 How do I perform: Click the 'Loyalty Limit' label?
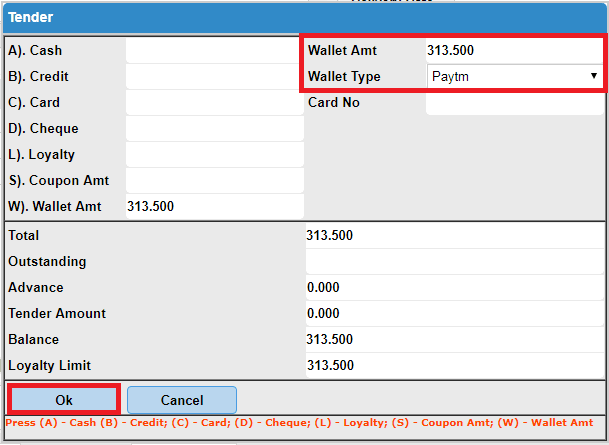click(x=50, y=365)
